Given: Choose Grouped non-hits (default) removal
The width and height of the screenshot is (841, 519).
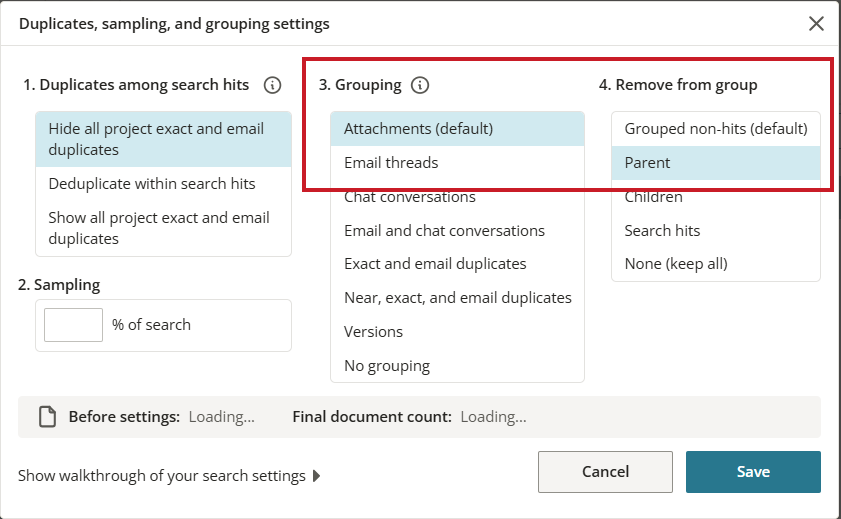Looking at the screenshot, I should point(716,129).
